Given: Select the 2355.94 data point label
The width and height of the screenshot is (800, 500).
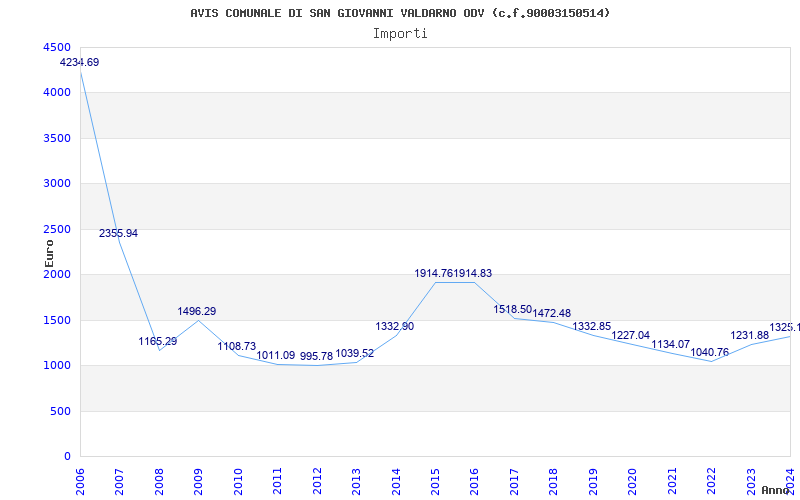Looking at the screenshot, I should pos(118,234).
